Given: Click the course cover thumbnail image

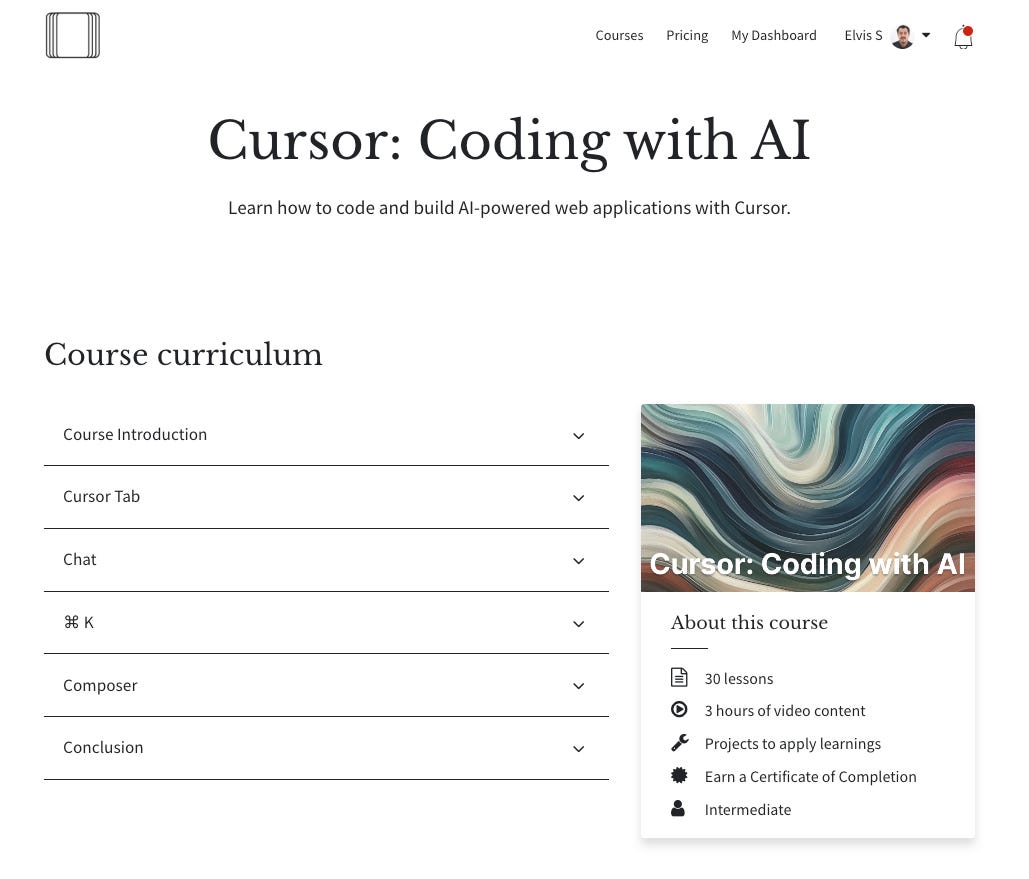Looking at the screenshot, I should [x=807, y=498].
